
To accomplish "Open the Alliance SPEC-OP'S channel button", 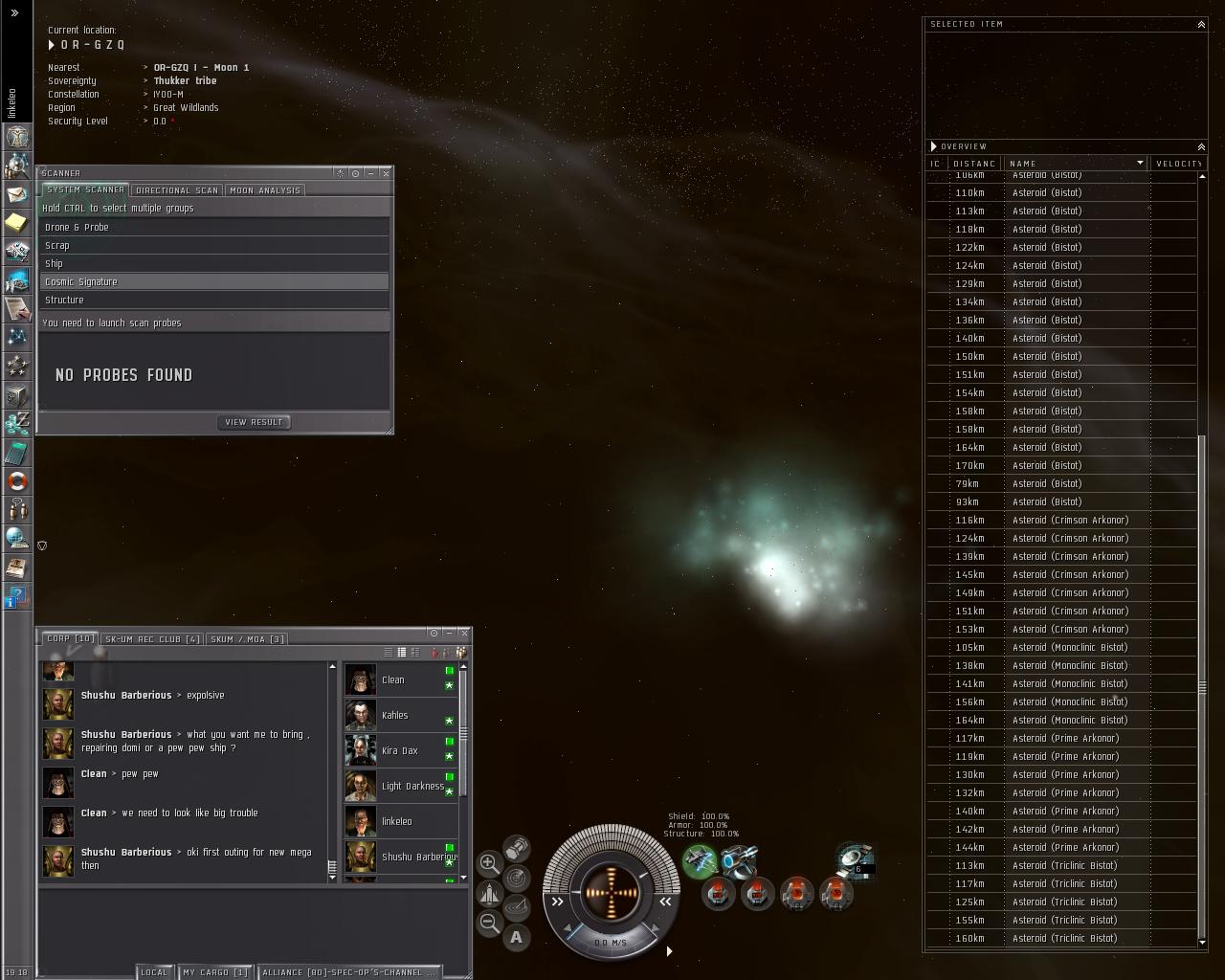I will [x=349, y=972].
